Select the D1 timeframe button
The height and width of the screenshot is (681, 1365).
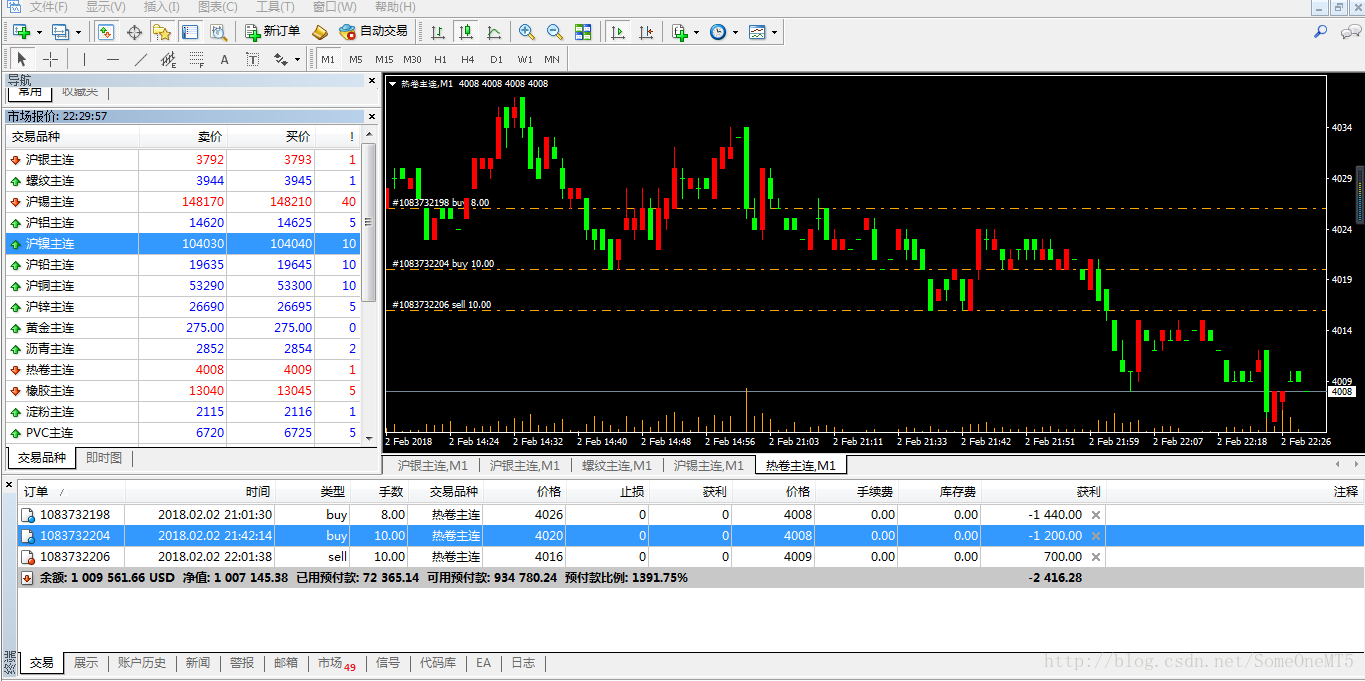(x=496, y=59)
